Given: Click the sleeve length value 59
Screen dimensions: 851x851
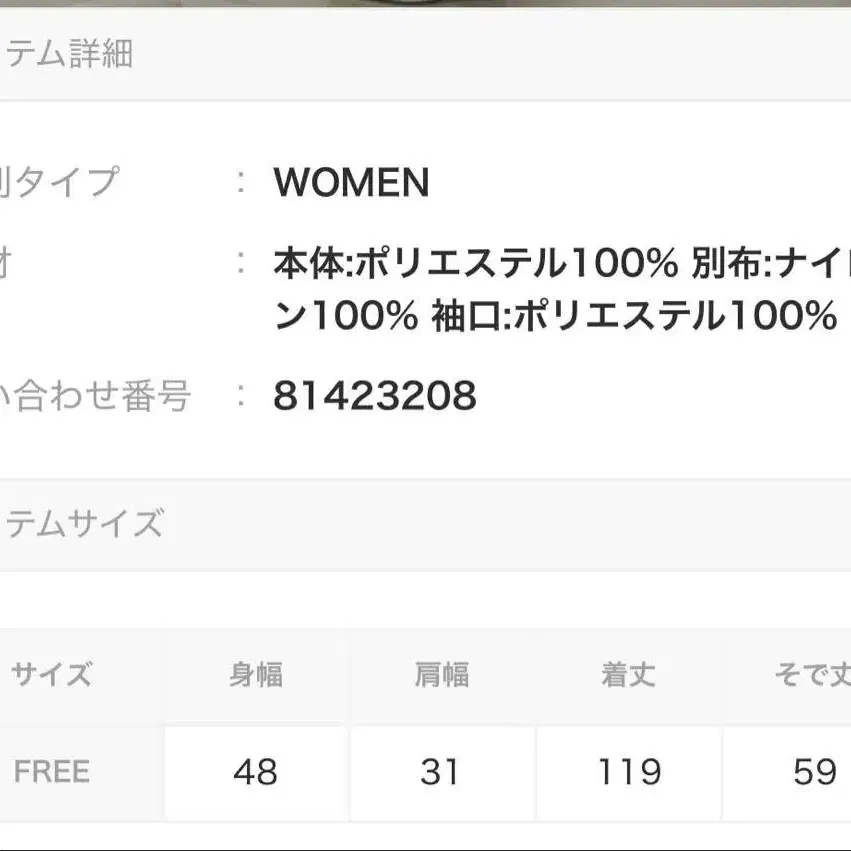Looking at the screenshot, I should [814, 772].
